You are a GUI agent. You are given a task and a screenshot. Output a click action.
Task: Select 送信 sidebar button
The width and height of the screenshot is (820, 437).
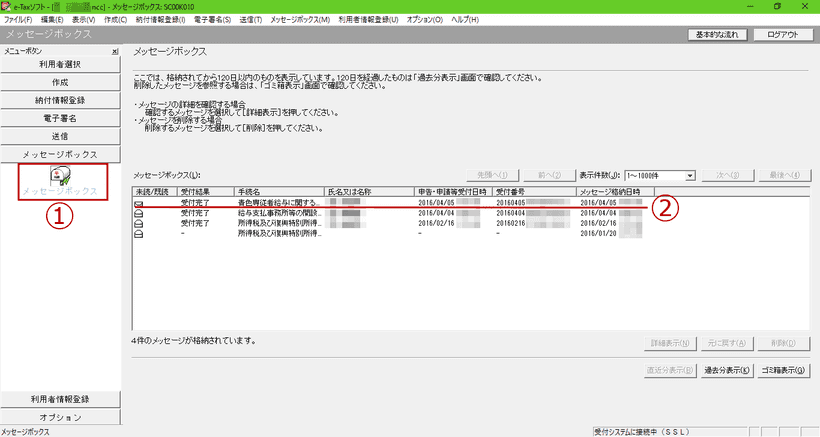(x=60, y=136)
